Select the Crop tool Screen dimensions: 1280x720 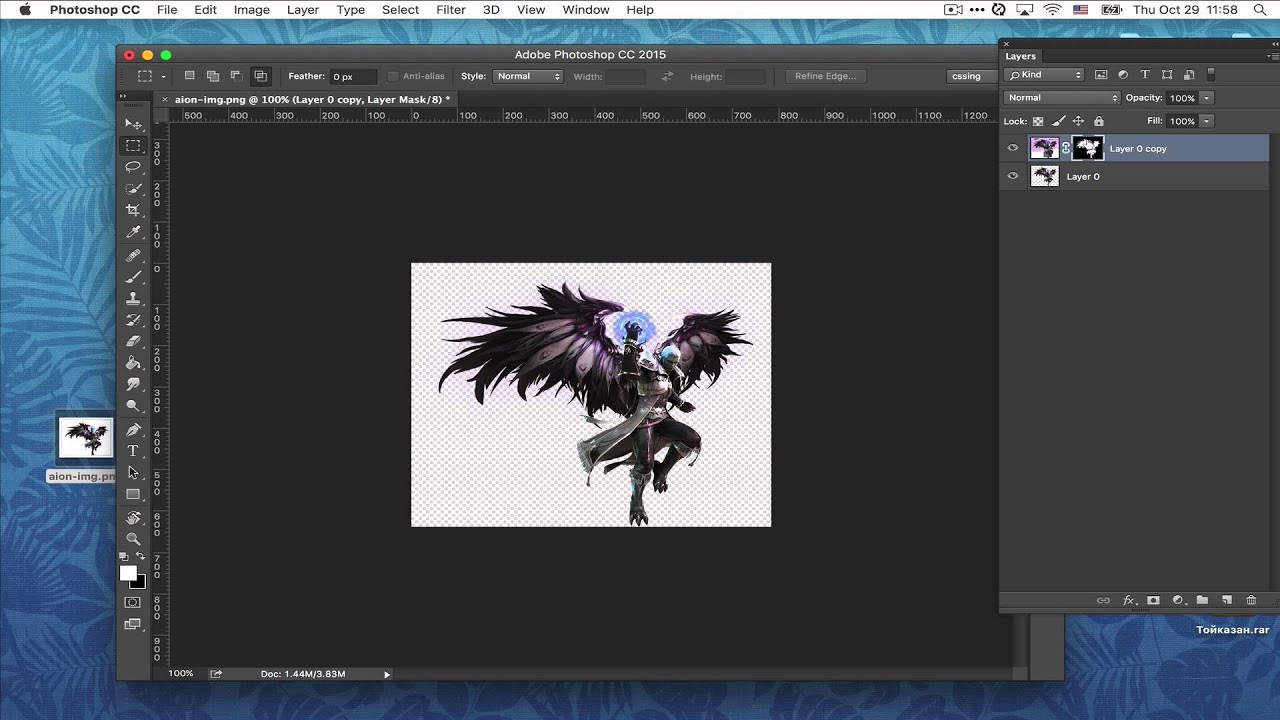133,210
